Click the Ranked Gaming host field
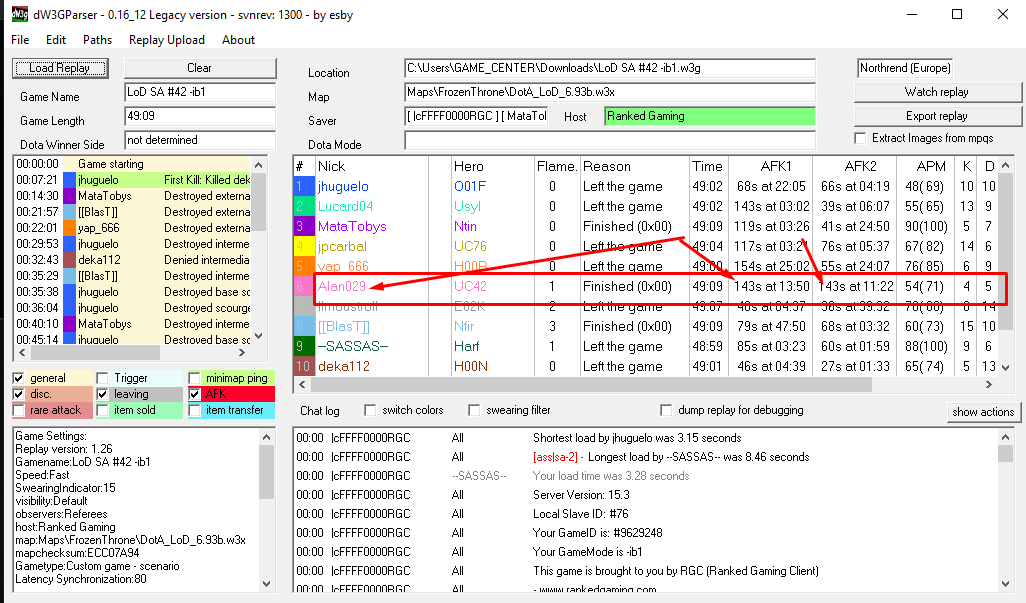Screen dimensions: 1026x603 [x=710, y=116]
